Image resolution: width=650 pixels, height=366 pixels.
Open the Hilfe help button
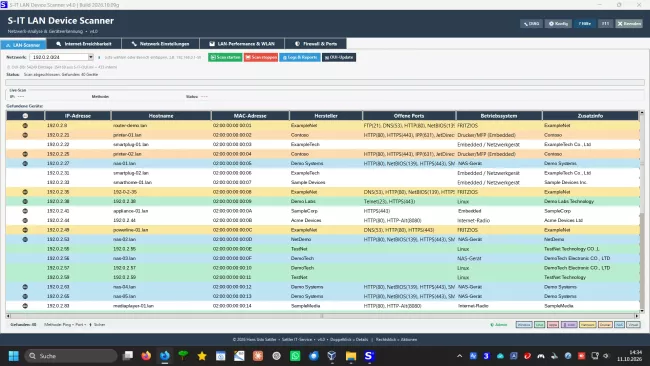click(x=585, y=24)
